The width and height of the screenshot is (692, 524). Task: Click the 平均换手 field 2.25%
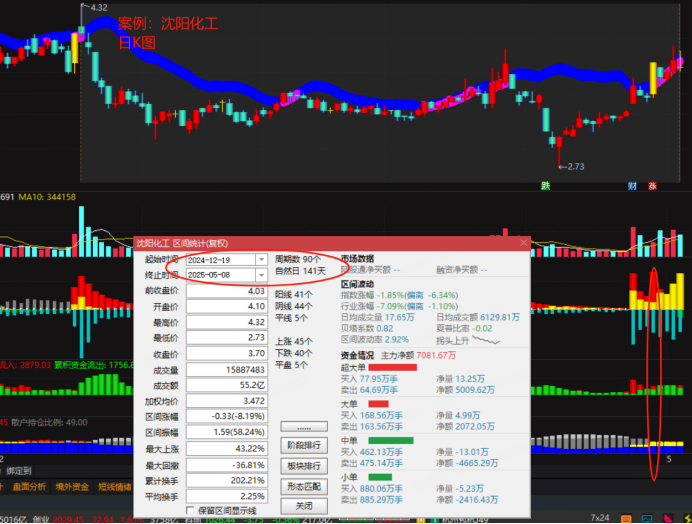[227, 496]
